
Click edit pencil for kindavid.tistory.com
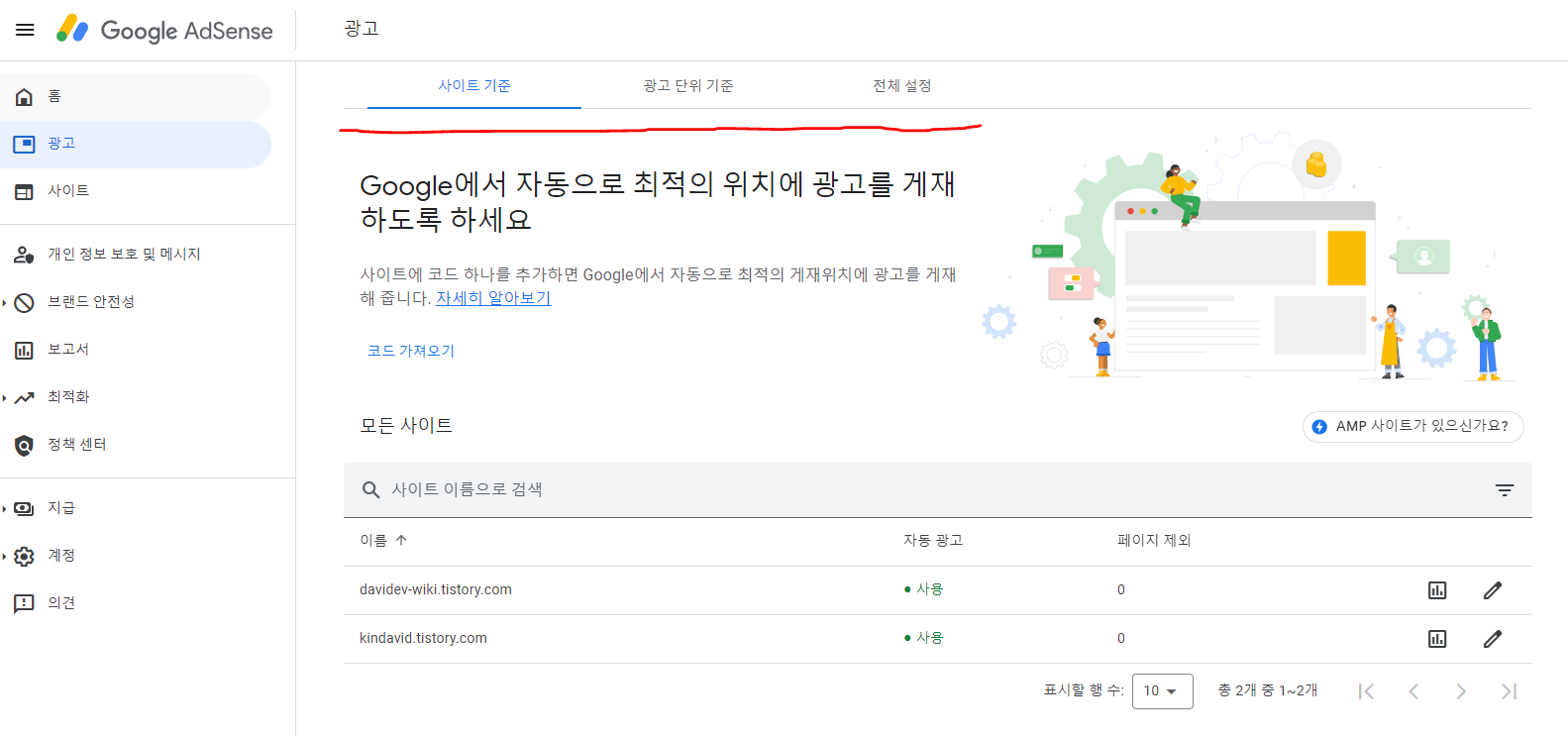[x=1493, y=639]
